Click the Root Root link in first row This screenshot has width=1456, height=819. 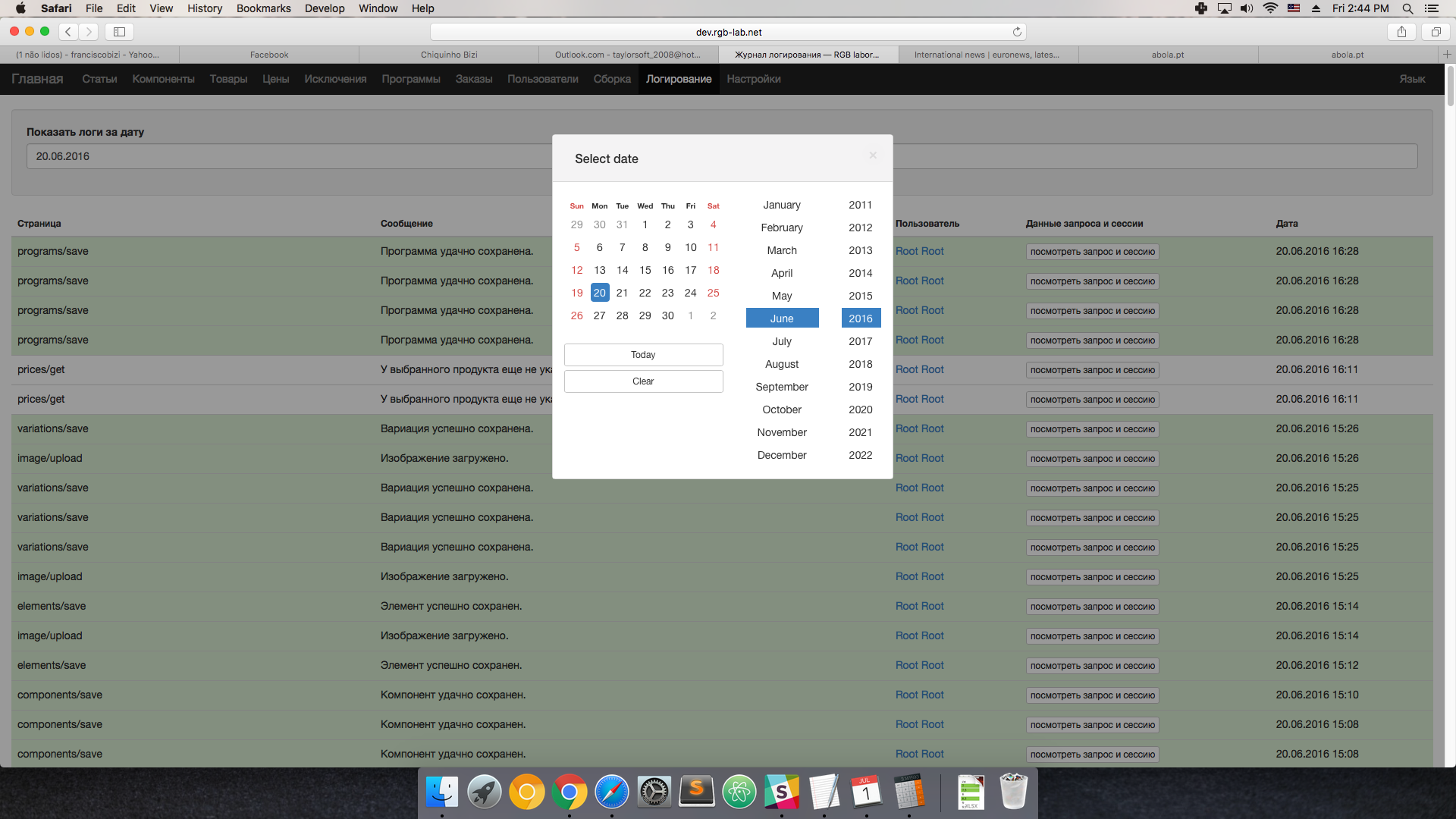tap(919, 251)
